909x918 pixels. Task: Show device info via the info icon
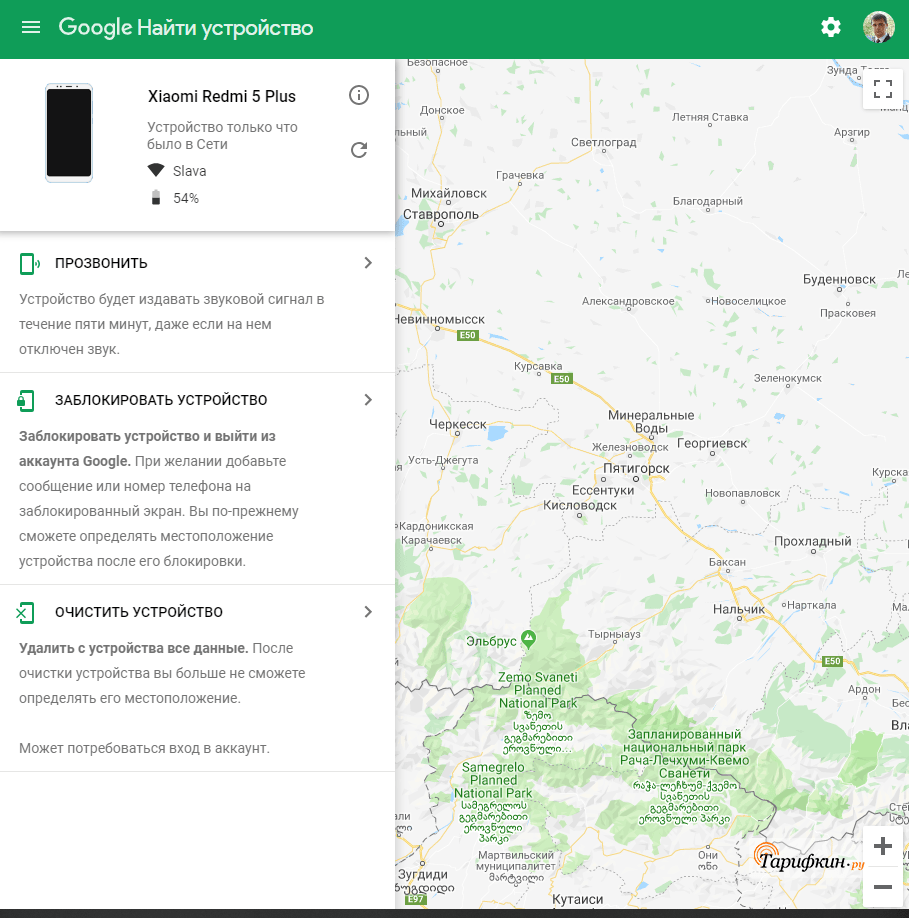pyautogui.click(x=359, y=95)
